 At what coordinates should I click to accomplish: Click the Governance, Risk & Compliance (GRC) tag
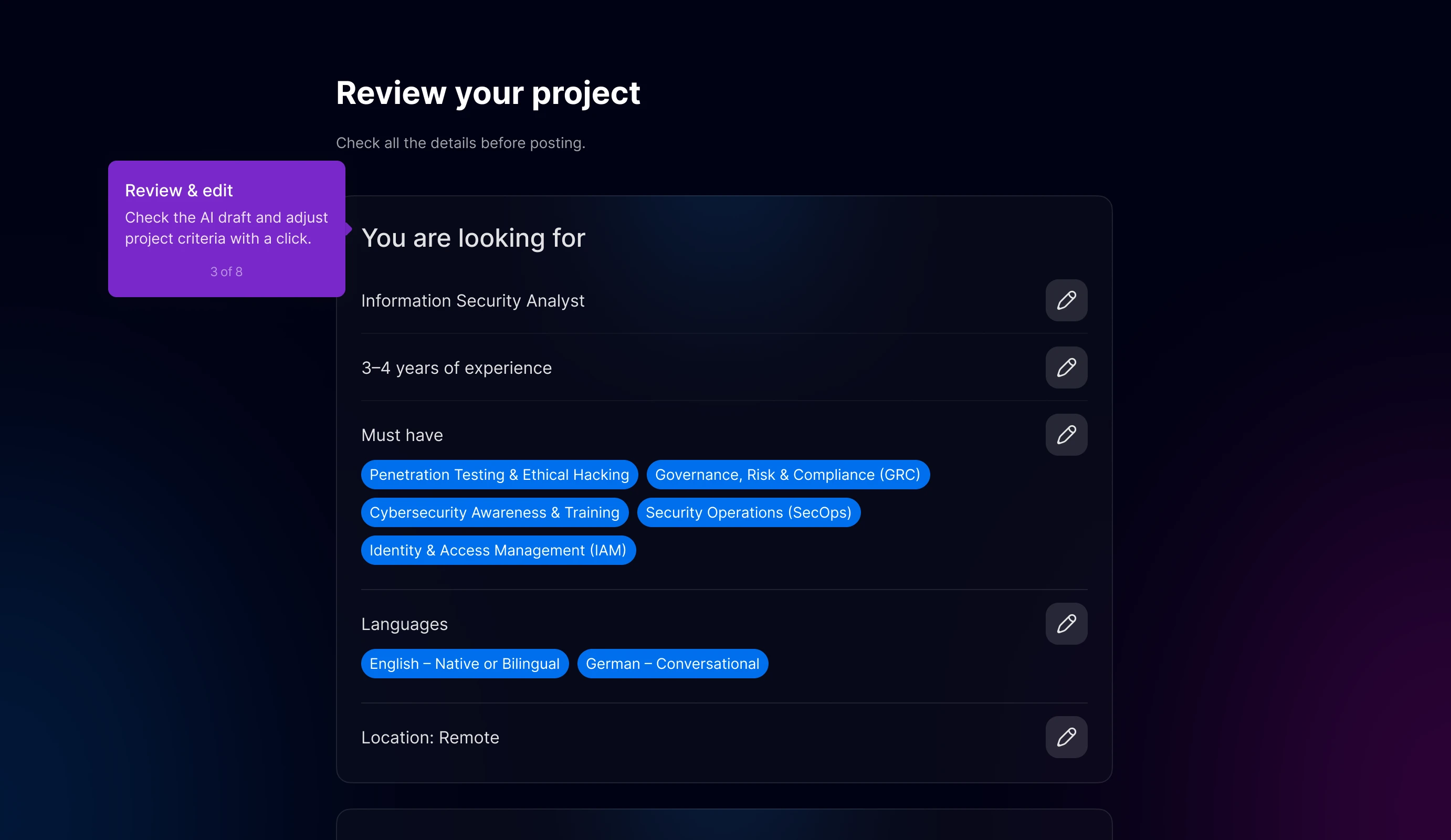pos(787,475)
